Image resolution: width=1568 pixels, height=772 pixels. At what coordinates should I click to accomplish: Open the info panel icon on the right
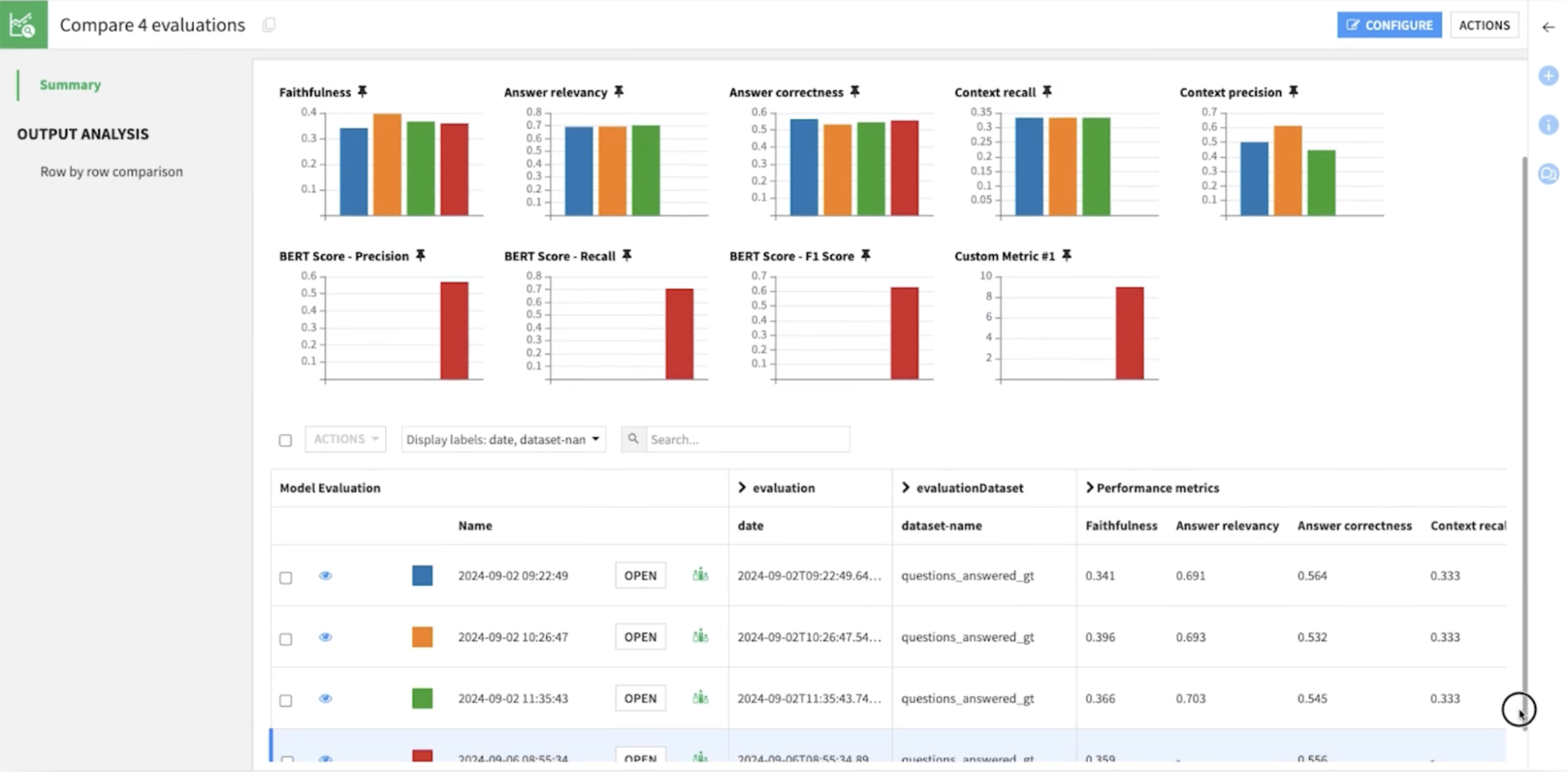coord(1548,125)
